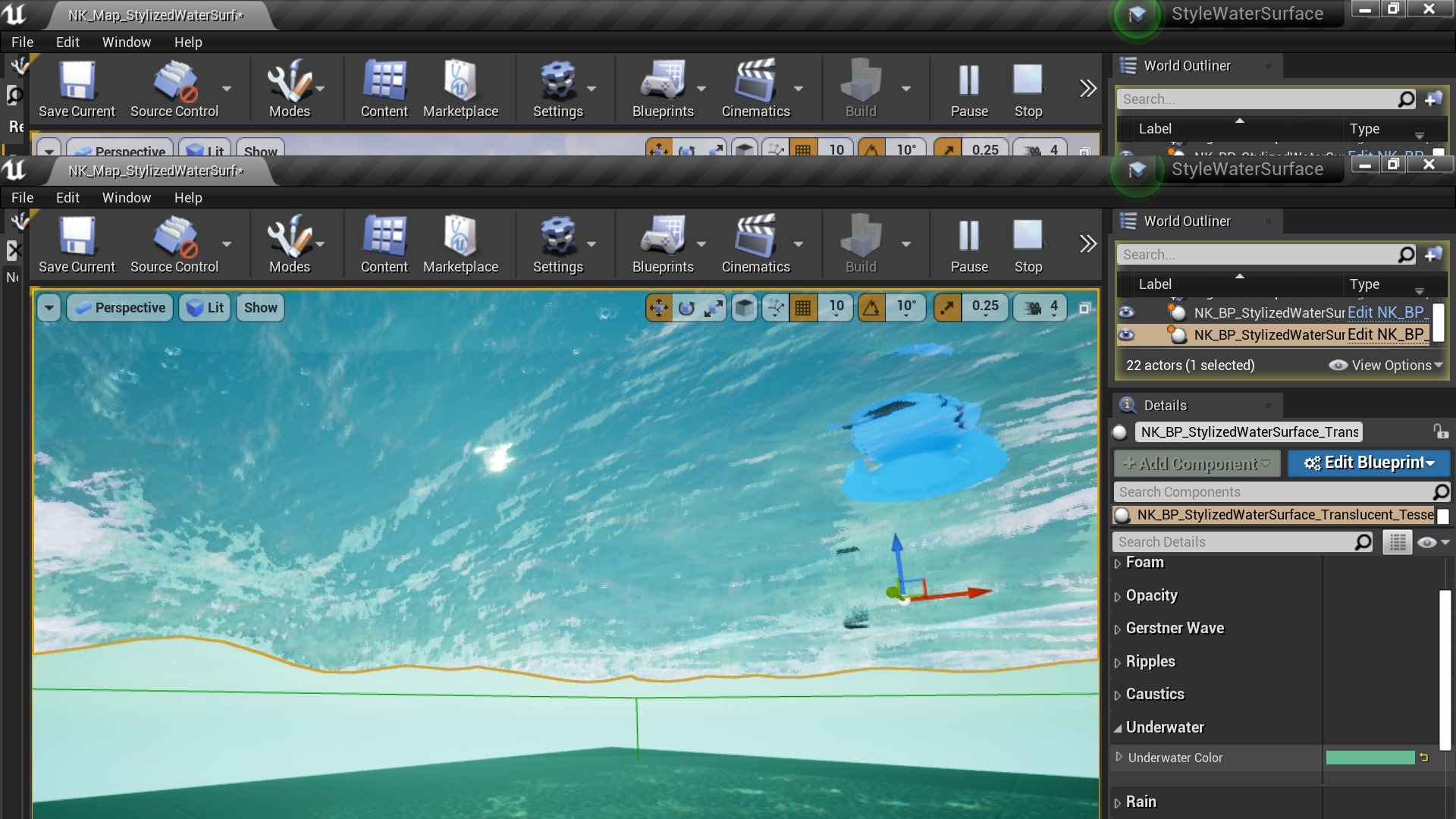
Task: Open Cinematics in the front window toolbar
Action: point(756,244)
